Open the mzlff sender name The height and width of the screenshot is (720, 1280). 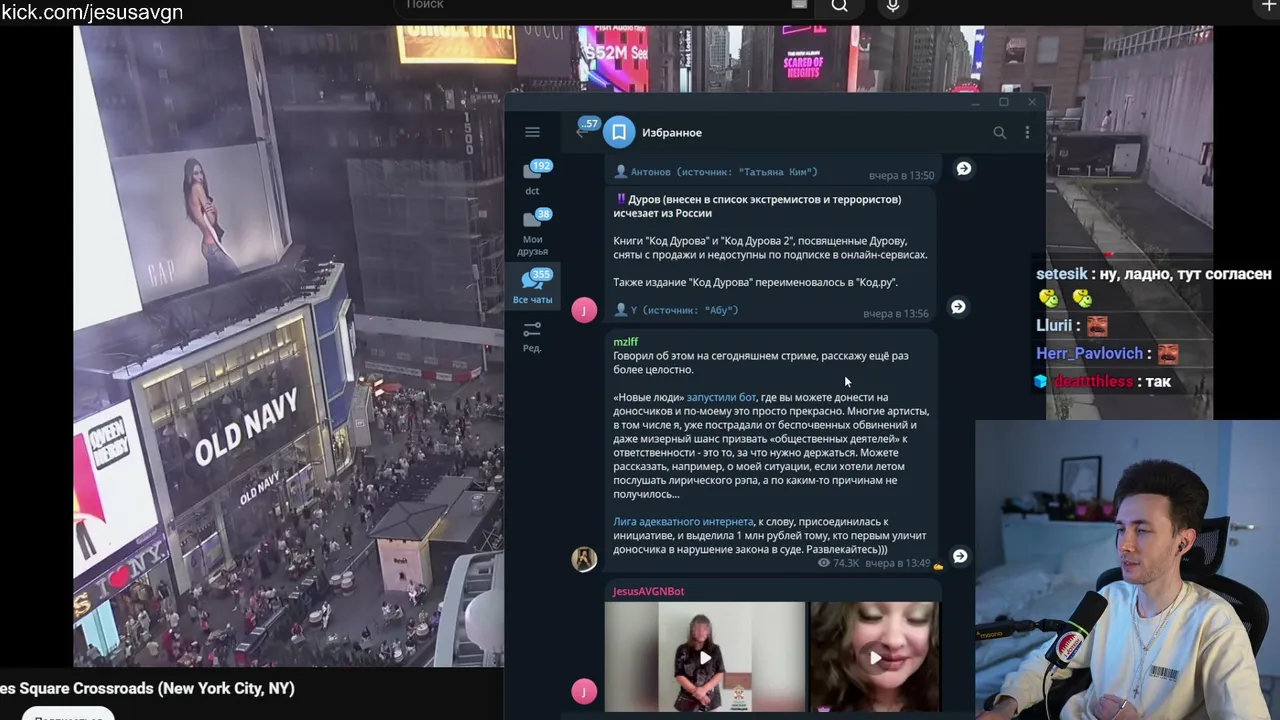point(626,342)
